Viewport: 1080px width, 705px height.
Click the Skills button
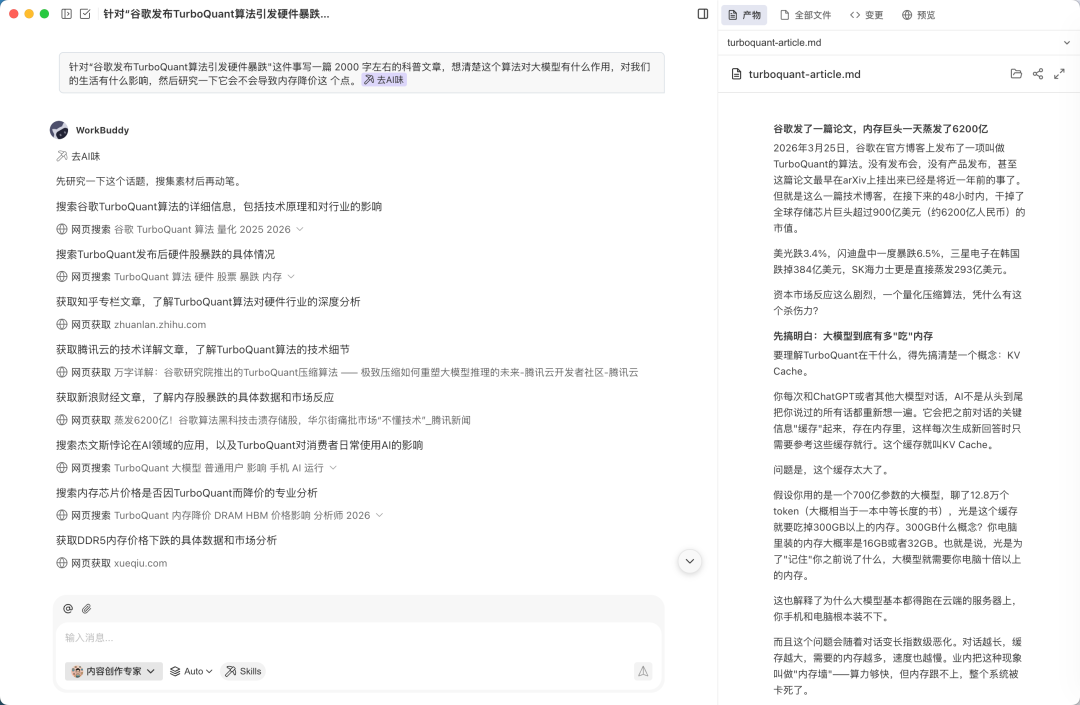[x=243, y=671]
